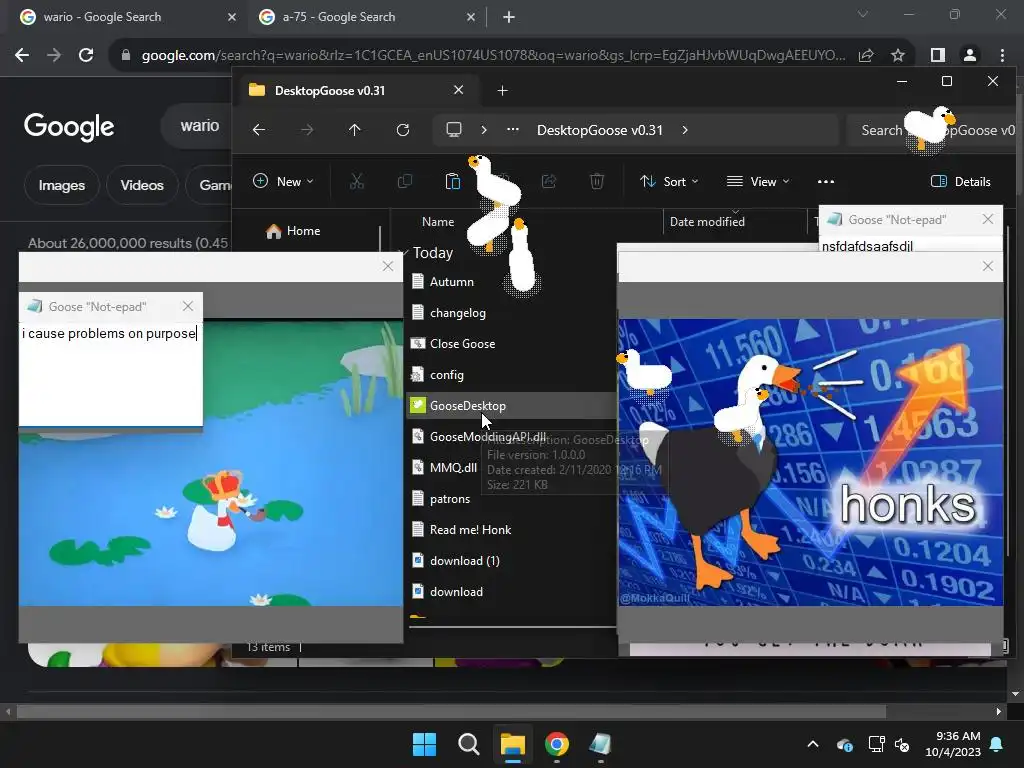This screenshot has height=768, width=1024.
Task: Select the changelog file
Action: (458, 313)
